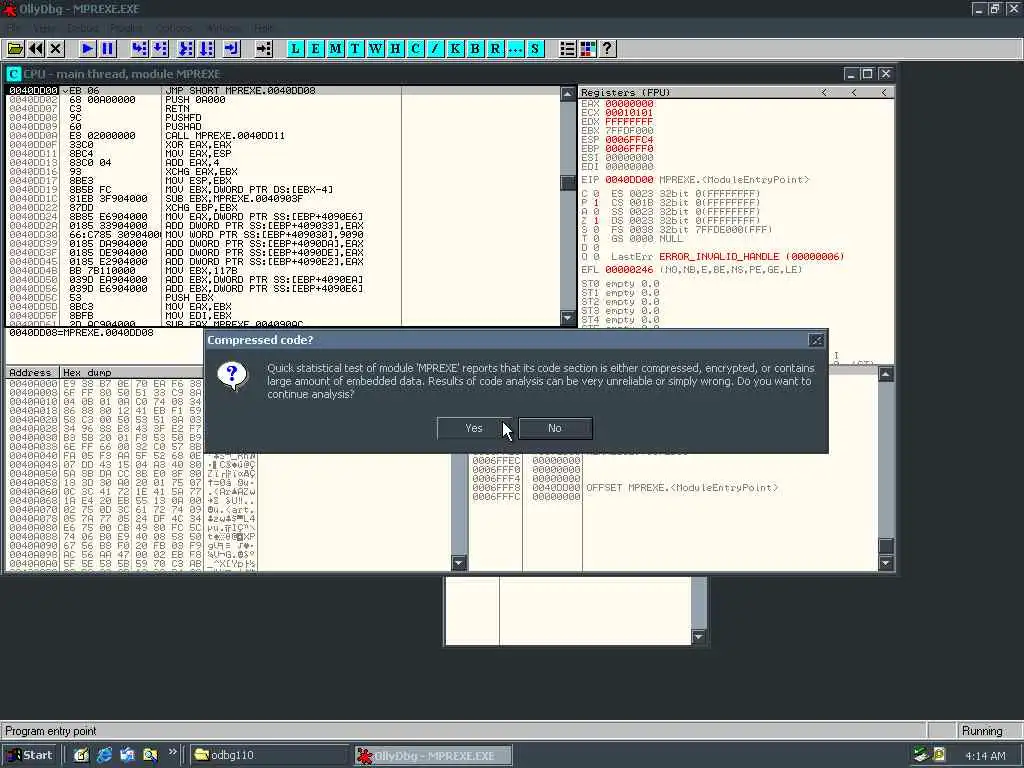Show Call stack with K button
The width and height of the screenshot is (1024, 768).
455,49
